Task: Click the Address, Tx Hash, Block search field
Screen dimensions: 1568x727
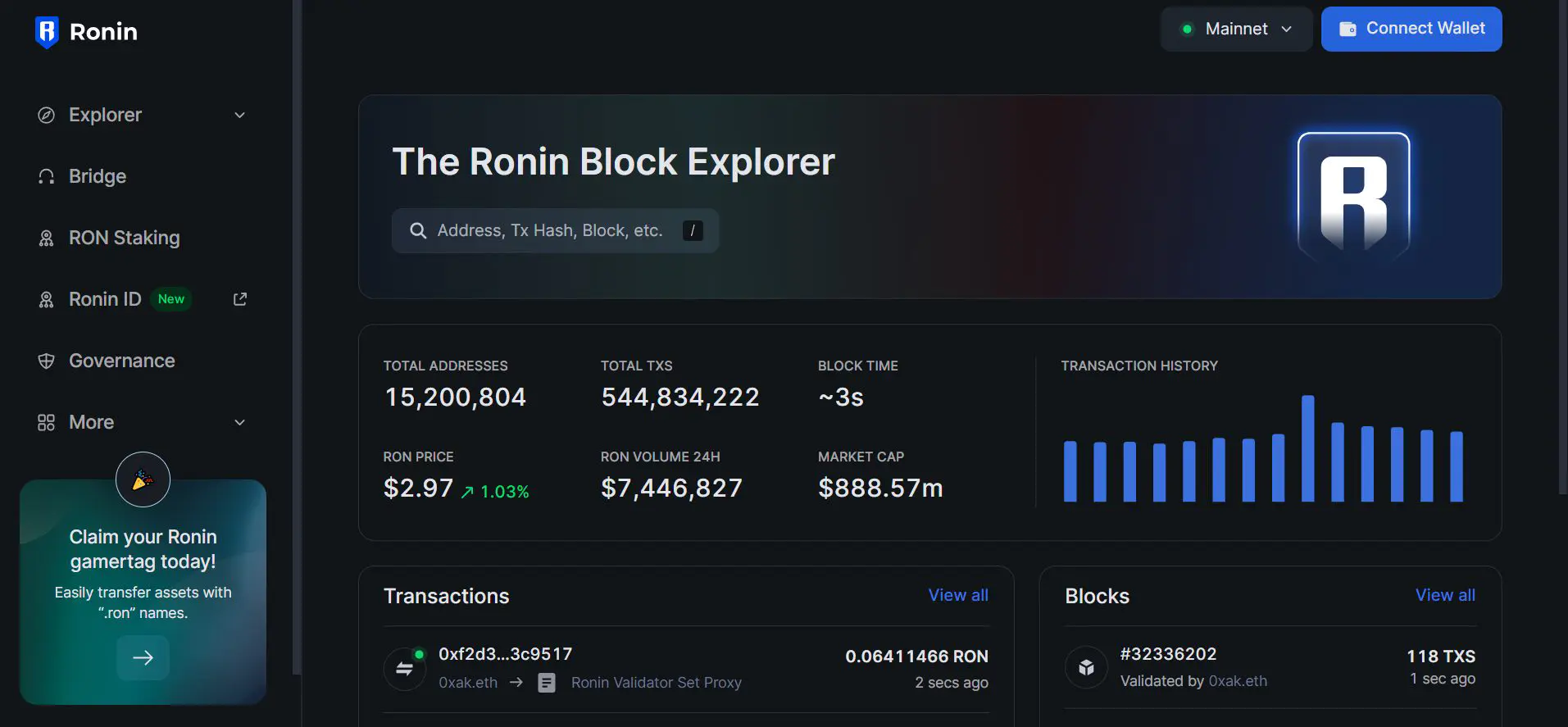Action: coord(555,230)
